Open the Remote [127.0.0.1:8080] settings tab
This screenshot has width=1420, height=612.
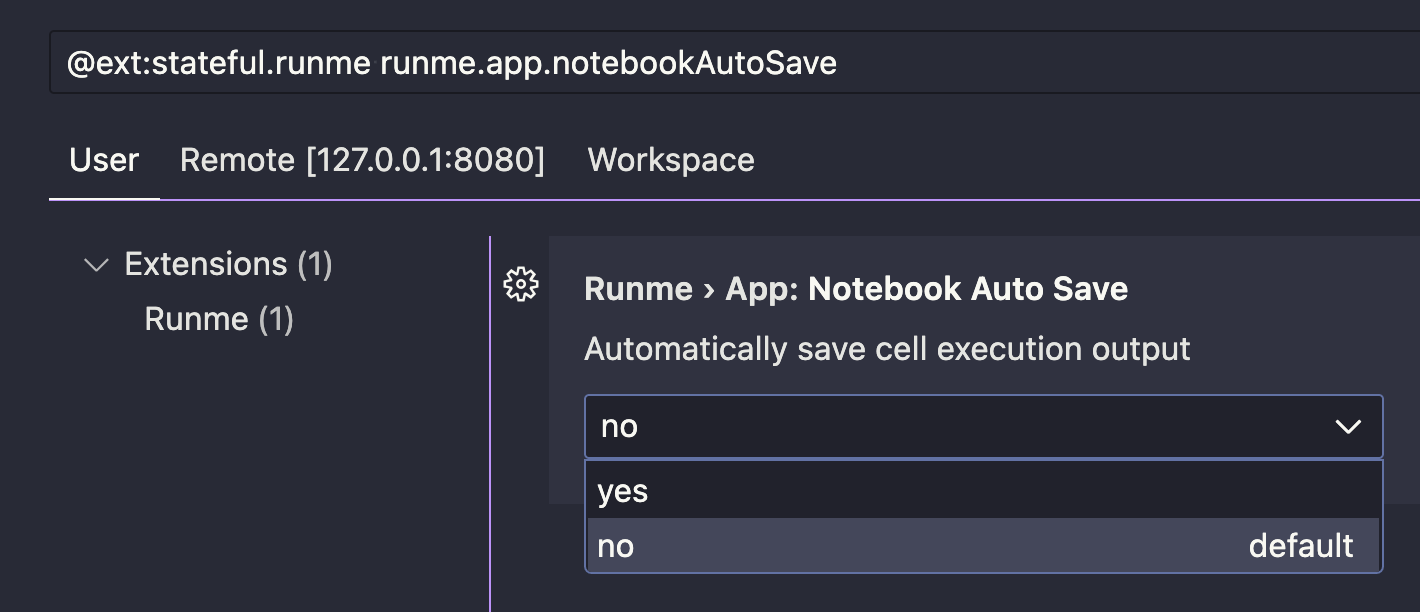(362, 160)
